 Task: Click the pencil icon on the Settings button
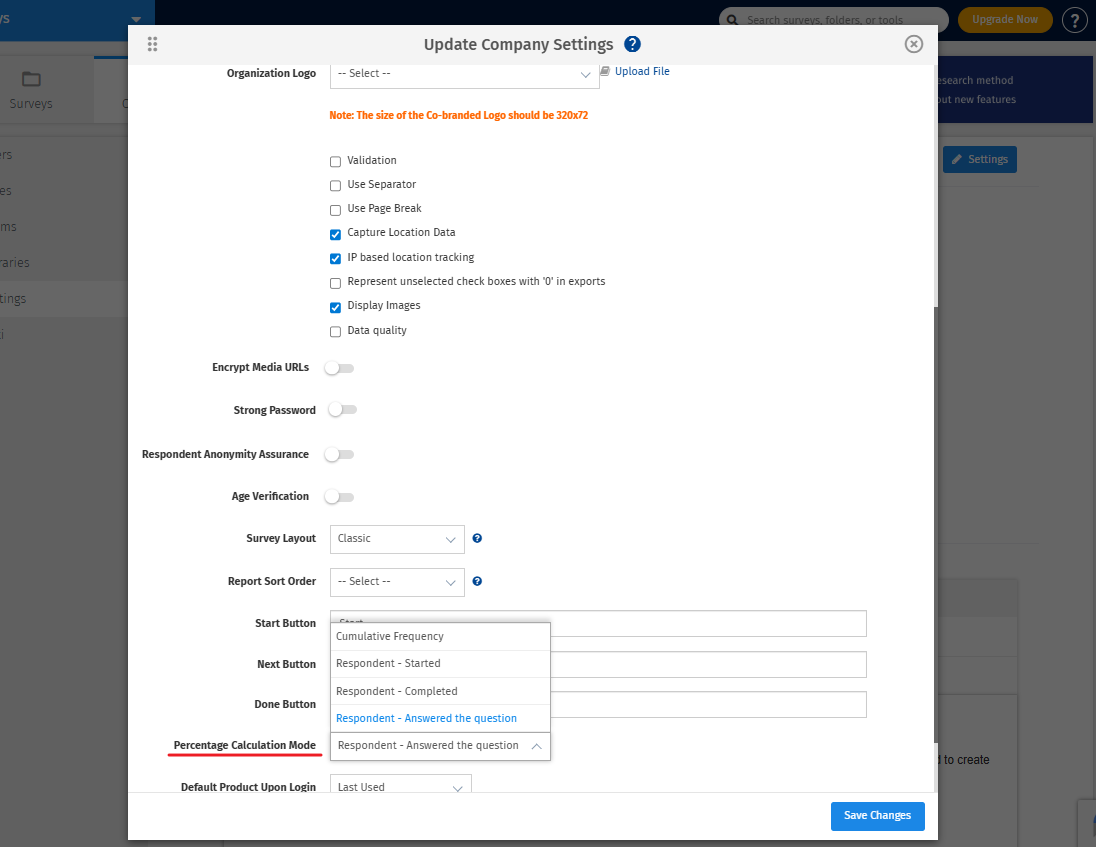[958, 159]
